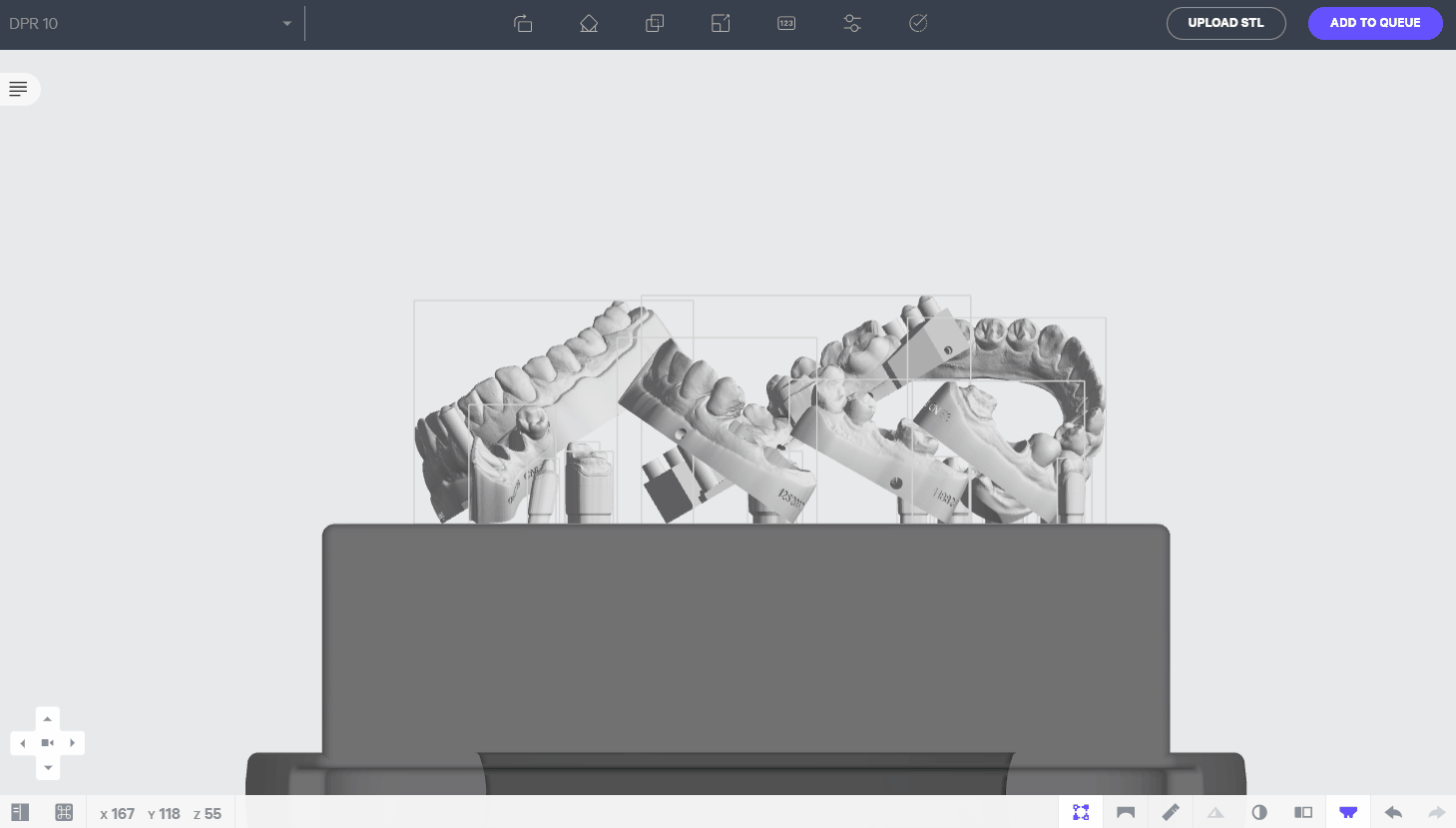Click the X 167 dimension value
The width and height of the screenshot is (1456, 828).
pyautogui.click(x=117, y=814)
